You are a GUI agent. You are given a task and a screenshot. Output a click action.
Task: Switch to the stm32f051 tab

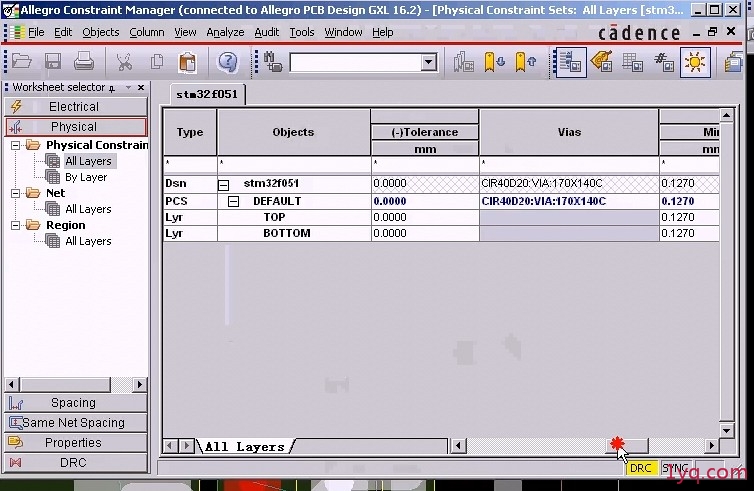[207, 94]
